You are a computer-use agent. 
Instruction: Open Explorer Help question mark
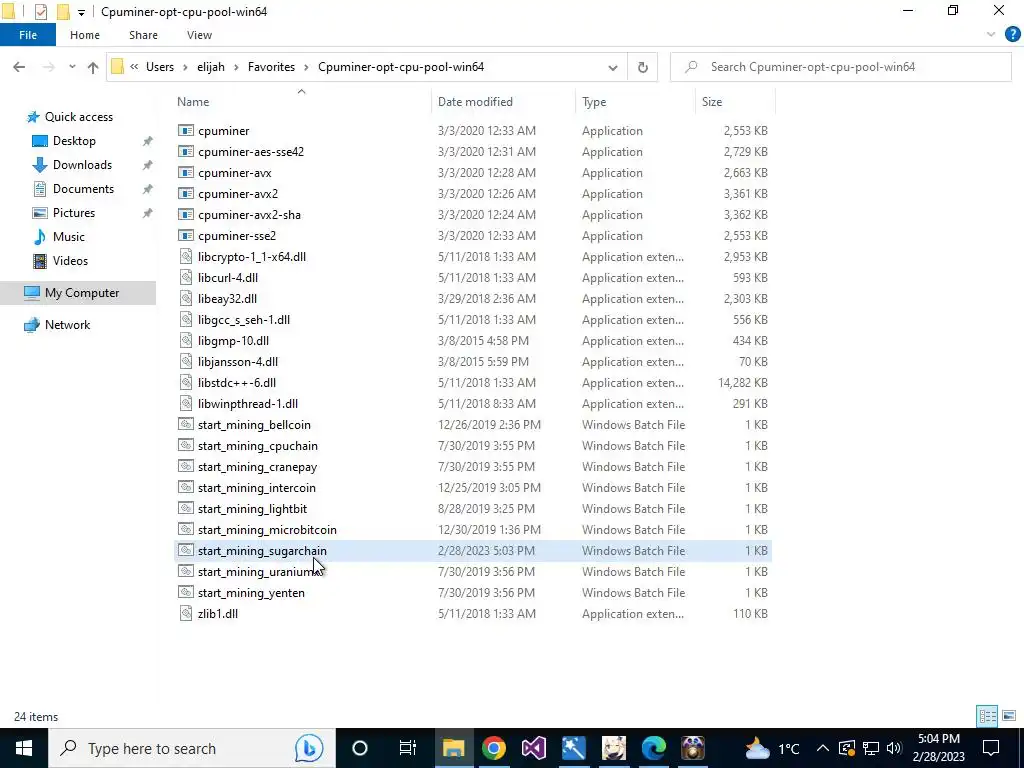[1012, 35]
